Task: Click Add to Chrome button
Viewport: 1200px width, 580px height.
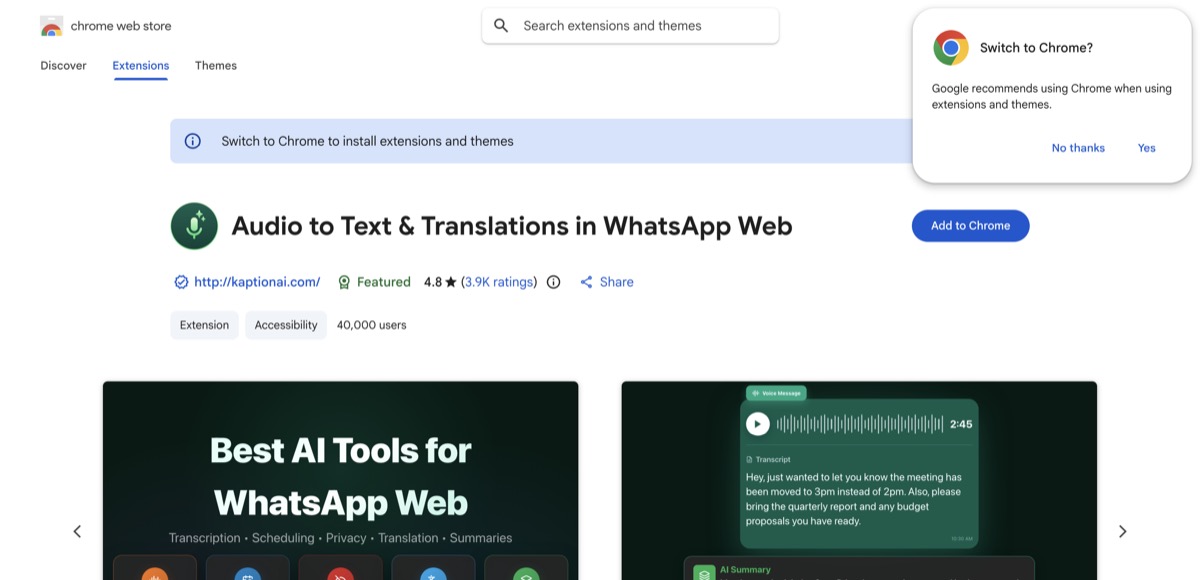Action: pos(970,226)
